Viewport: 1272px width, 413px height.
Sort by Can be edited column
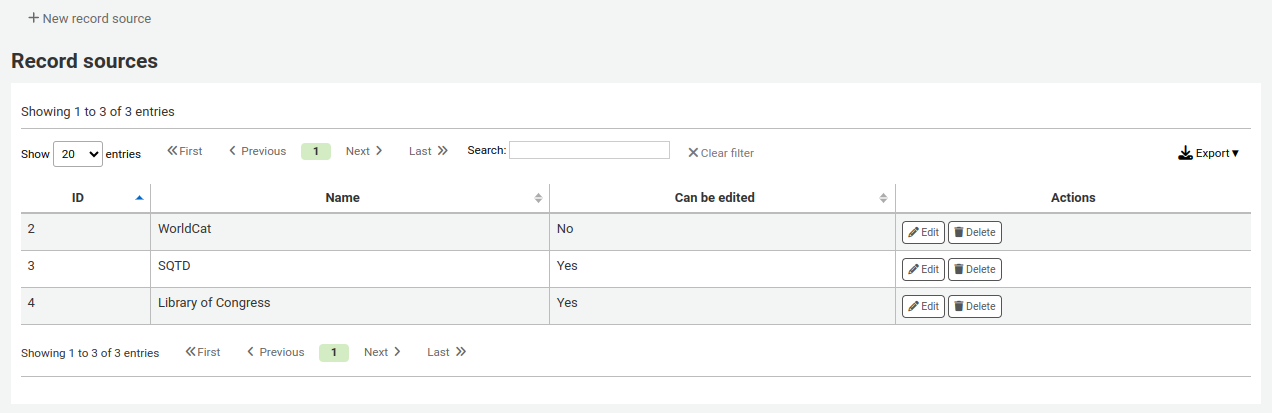pyautogui.click(x=883, y=198)
